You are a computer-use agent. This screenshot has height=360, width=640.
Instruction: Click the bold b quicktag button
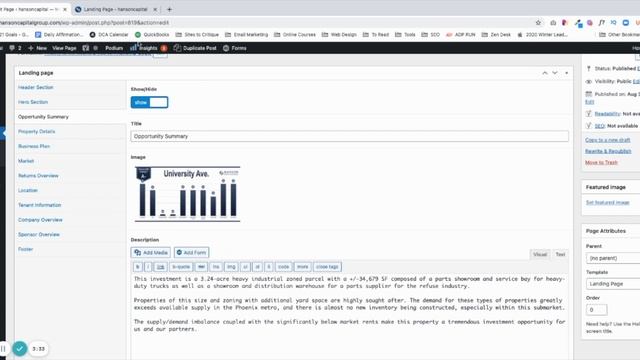(138, 267)
